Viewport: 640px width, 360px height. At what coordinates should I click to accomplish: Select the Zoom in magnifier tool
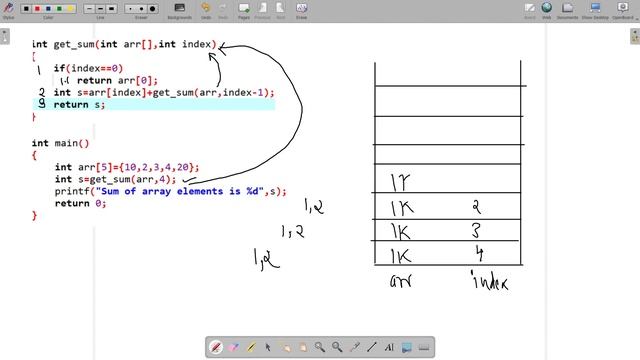pyautogui.click(x=320, y=347)
